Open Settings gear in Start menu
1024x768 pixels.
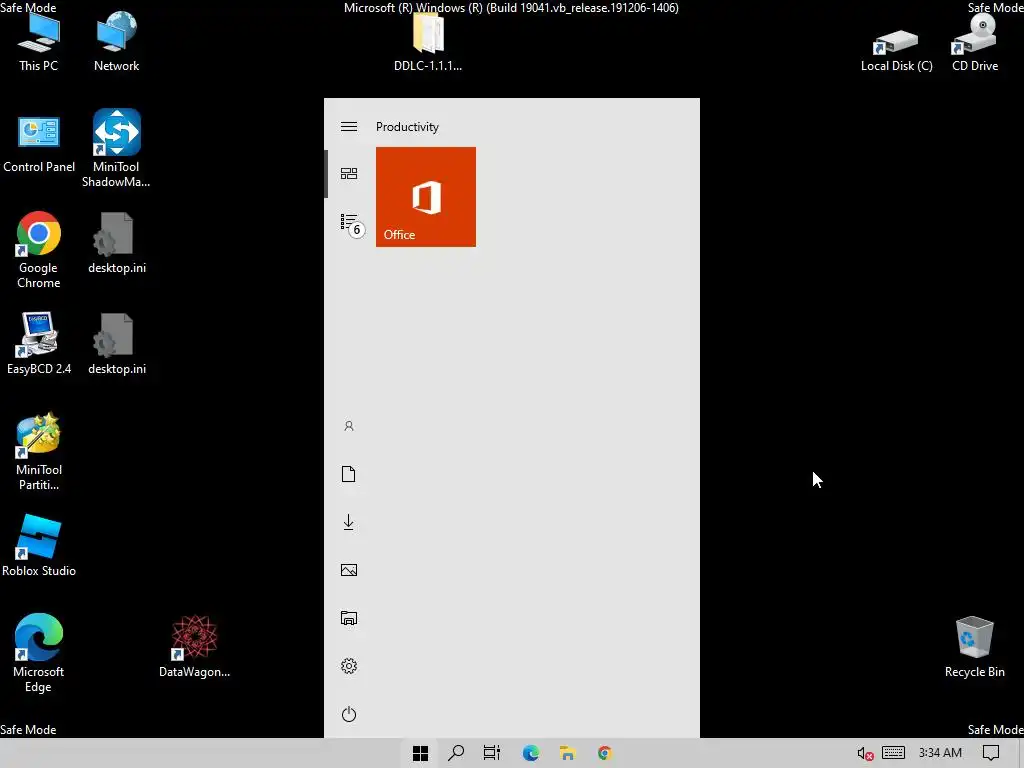click(349, 666)
